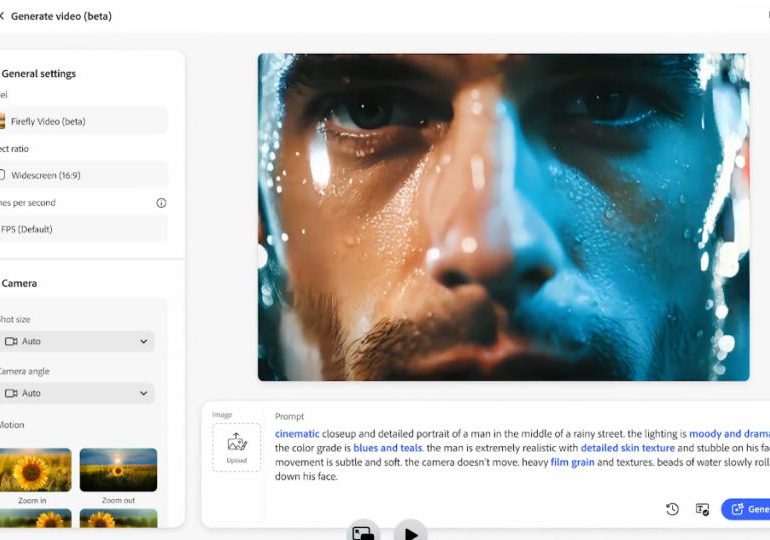Click the highlighted word 'cinematic' in prompt
The height and width of the screenshot is (540, 770).
(x=297, y=434)
